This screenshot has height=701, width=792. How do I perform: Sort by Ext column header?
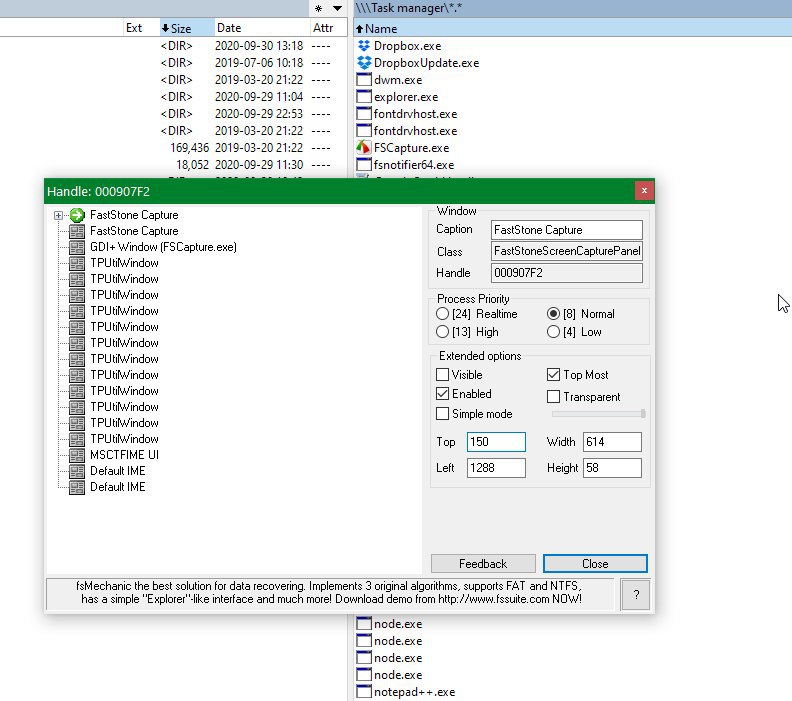pyautogui.click(x=141, y=28)
